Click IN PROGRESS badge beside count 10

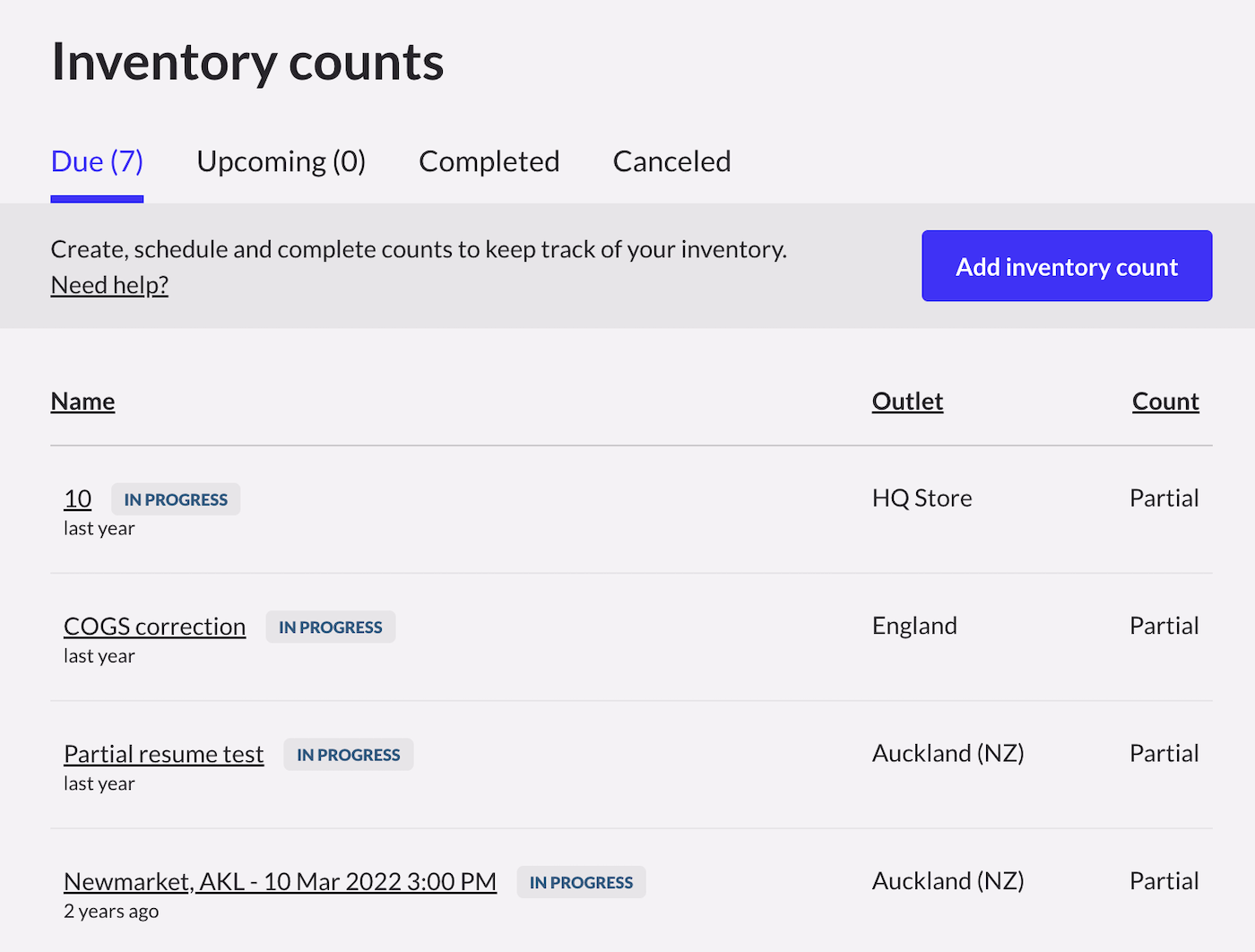176,499
